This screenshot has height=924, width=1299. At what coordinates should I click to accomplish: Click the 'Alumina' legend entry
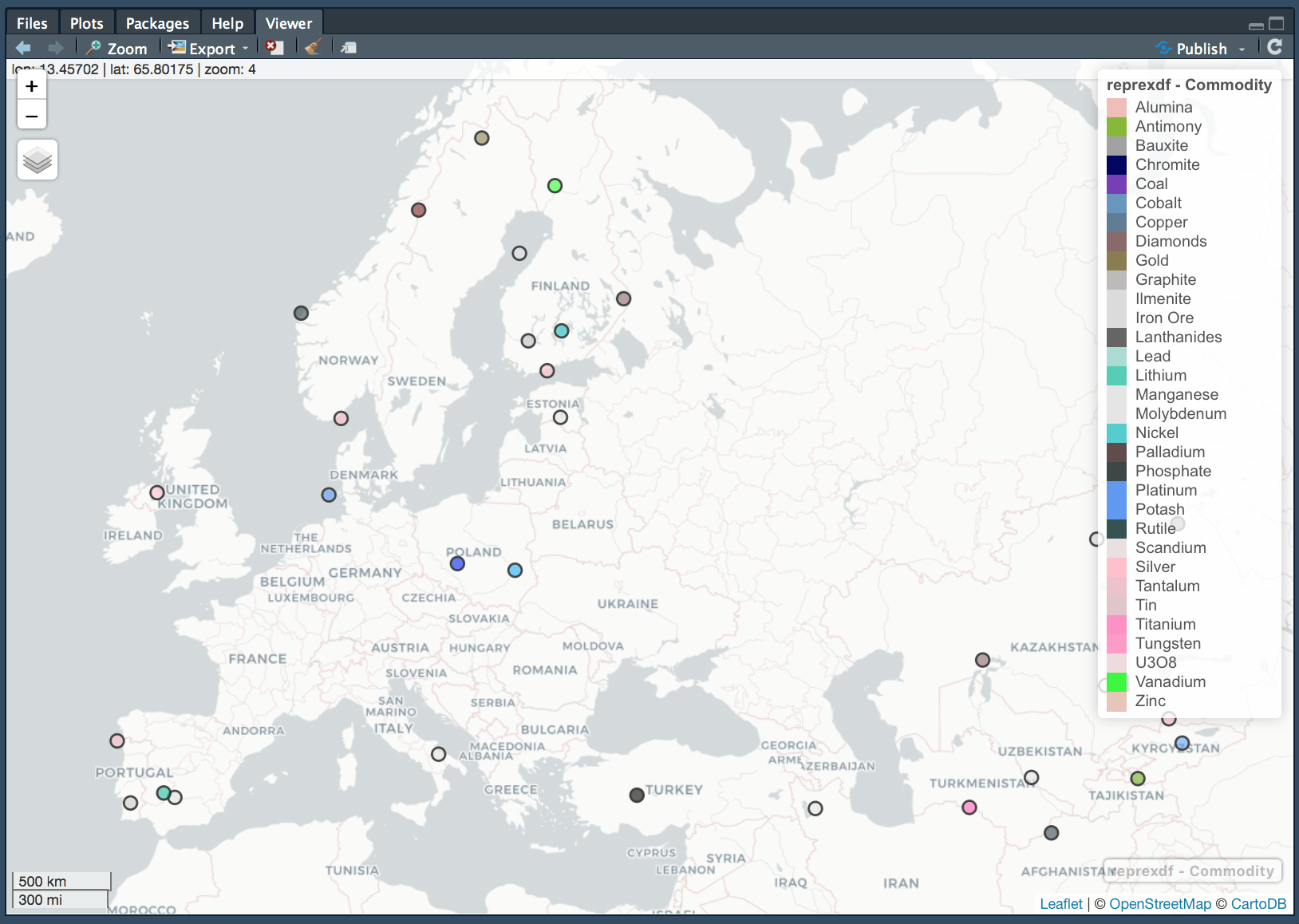pos(1163,107)
